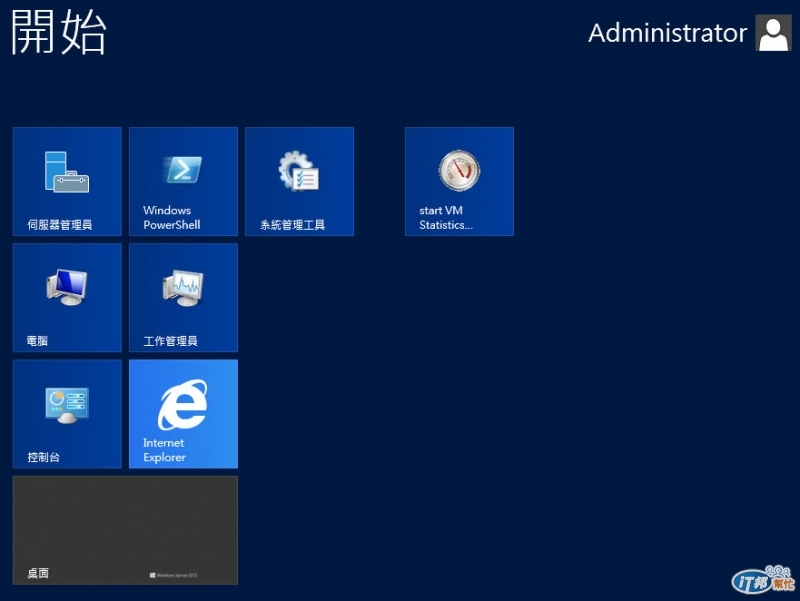The height and width of the screenshot is (601, 800).
Task: Open the 電腦 Computer tile
Action: [x=67, y=297]
